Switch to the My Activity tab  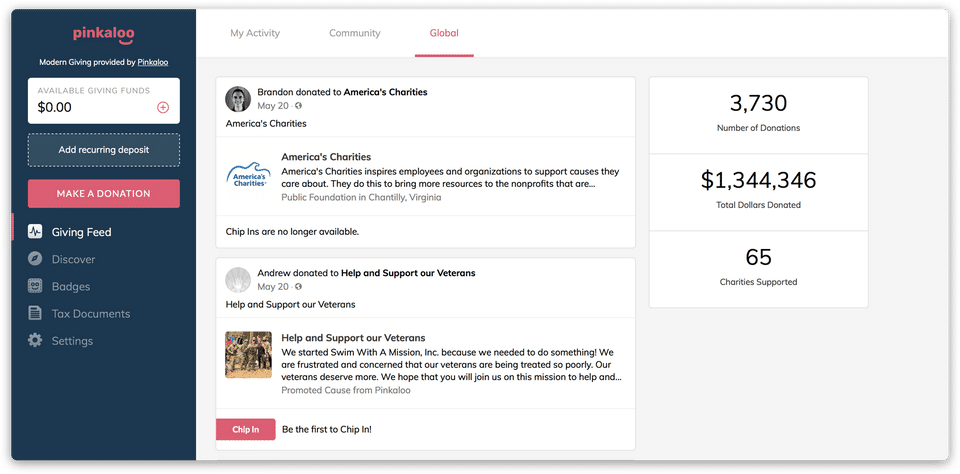tap(255, 33)
